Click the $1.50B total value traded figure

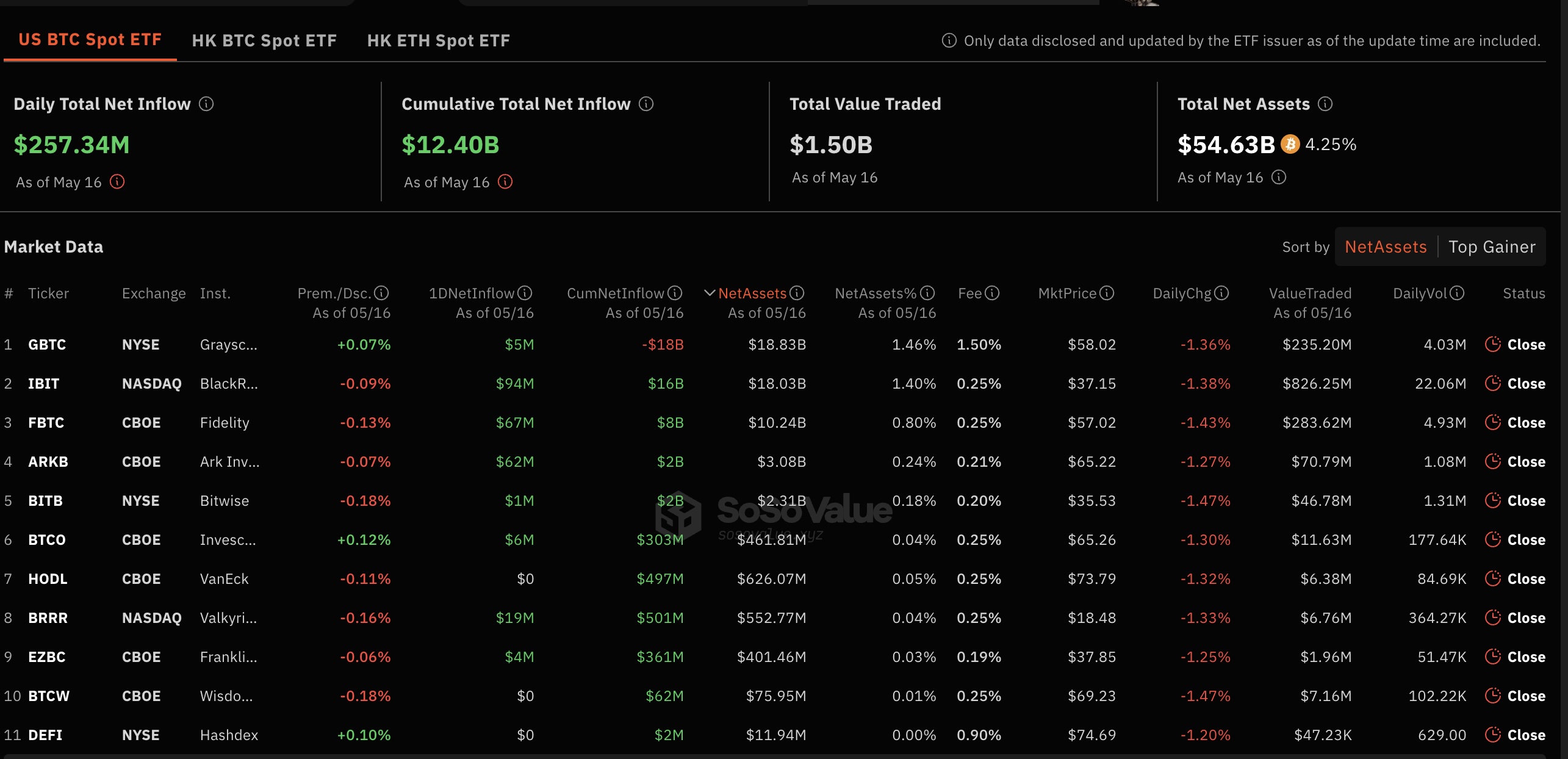click(x=830, y=145)
